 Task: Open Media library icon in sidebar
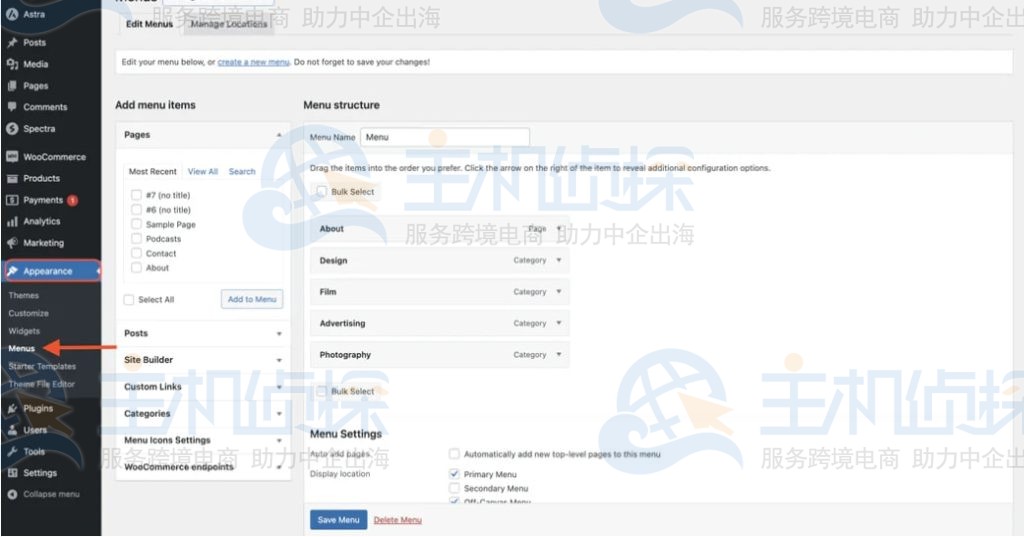tap(12, 64)
